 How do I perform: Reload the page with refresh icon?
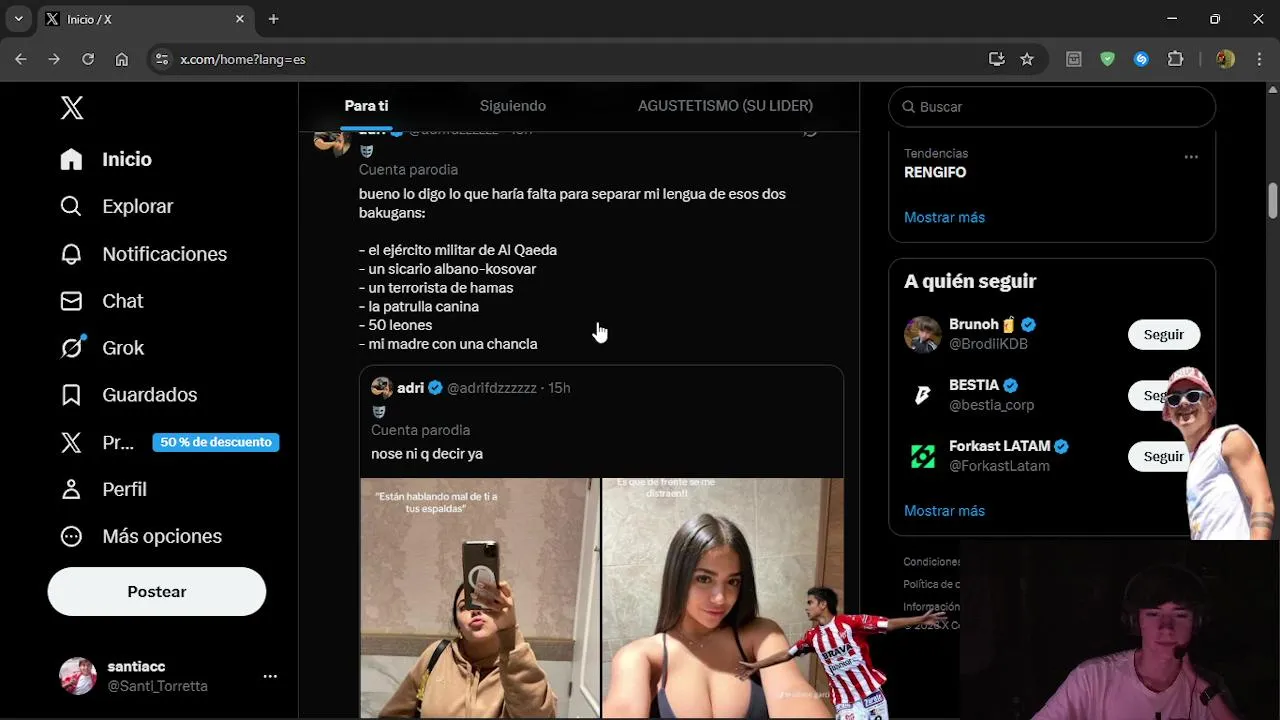(88, 59)
